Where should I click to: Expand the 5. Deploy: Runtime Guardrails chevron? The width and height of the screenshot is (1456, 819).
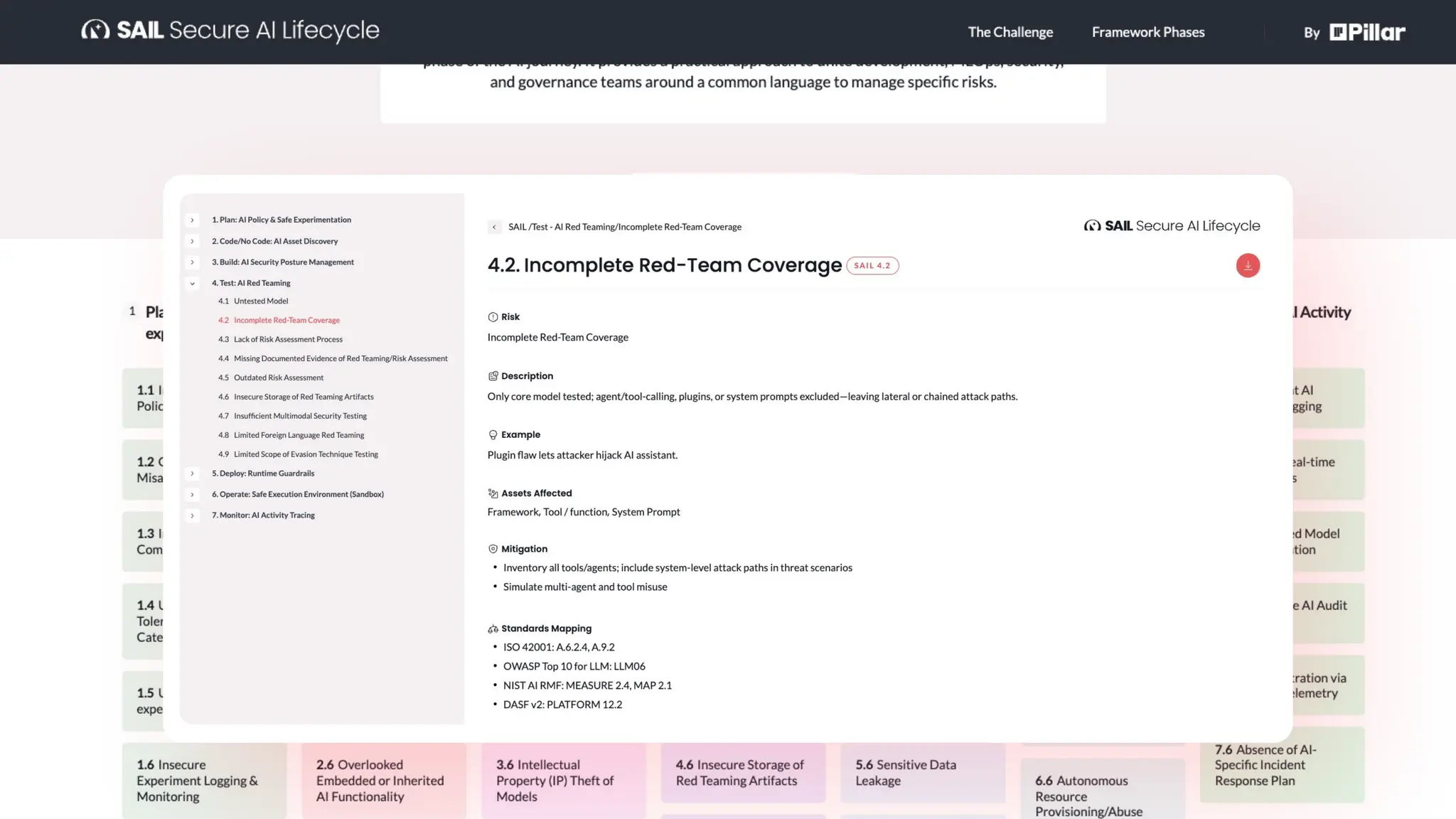click(x=192, y=473)
